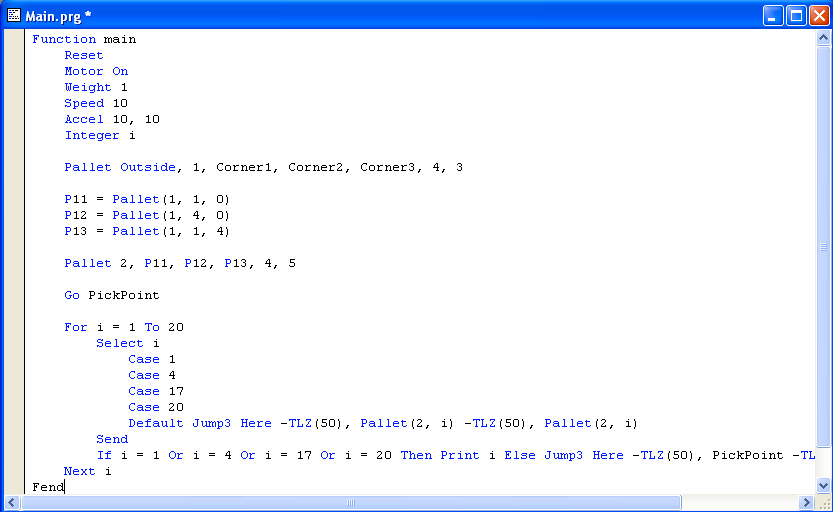Click the 'Function main' line
The height and width of the screenshot is (512, 833).
84,39
